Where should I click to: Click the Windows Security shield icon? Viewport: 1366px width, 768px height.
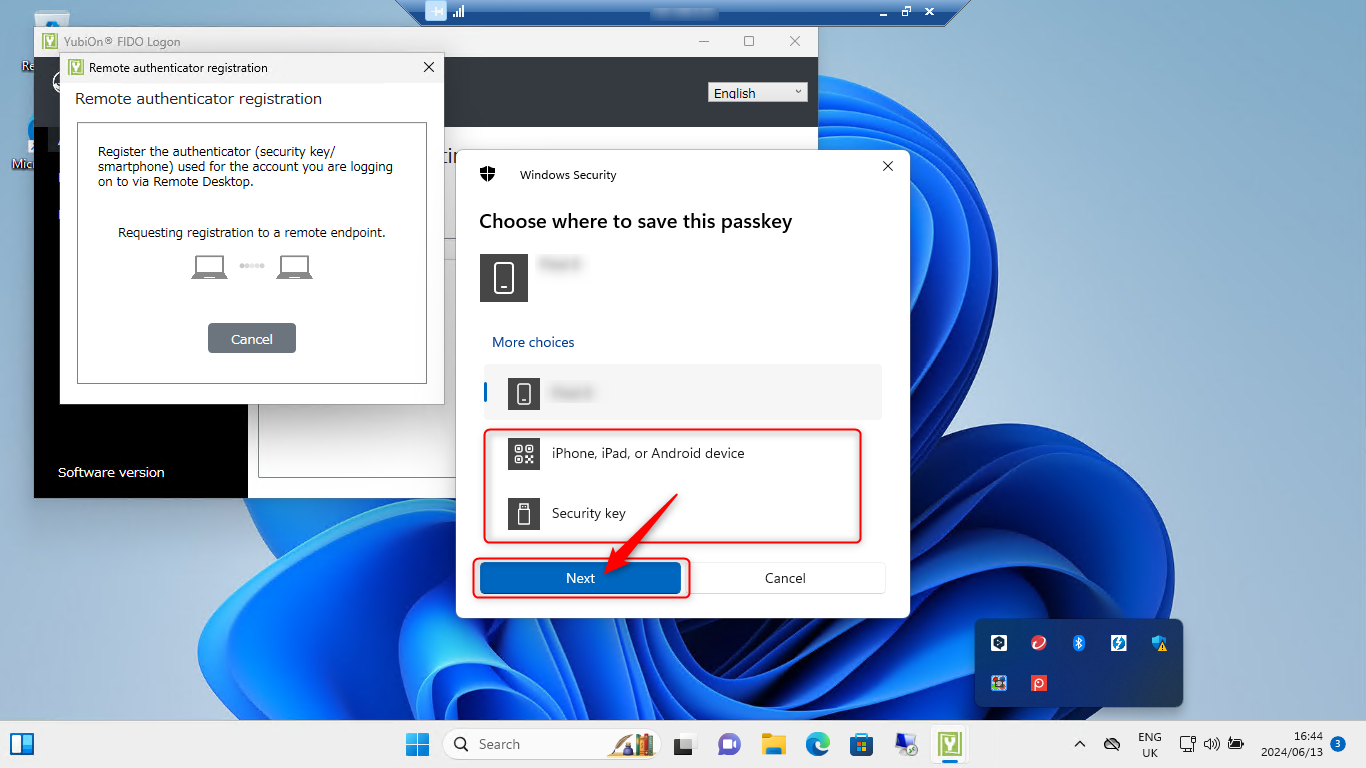488,174
